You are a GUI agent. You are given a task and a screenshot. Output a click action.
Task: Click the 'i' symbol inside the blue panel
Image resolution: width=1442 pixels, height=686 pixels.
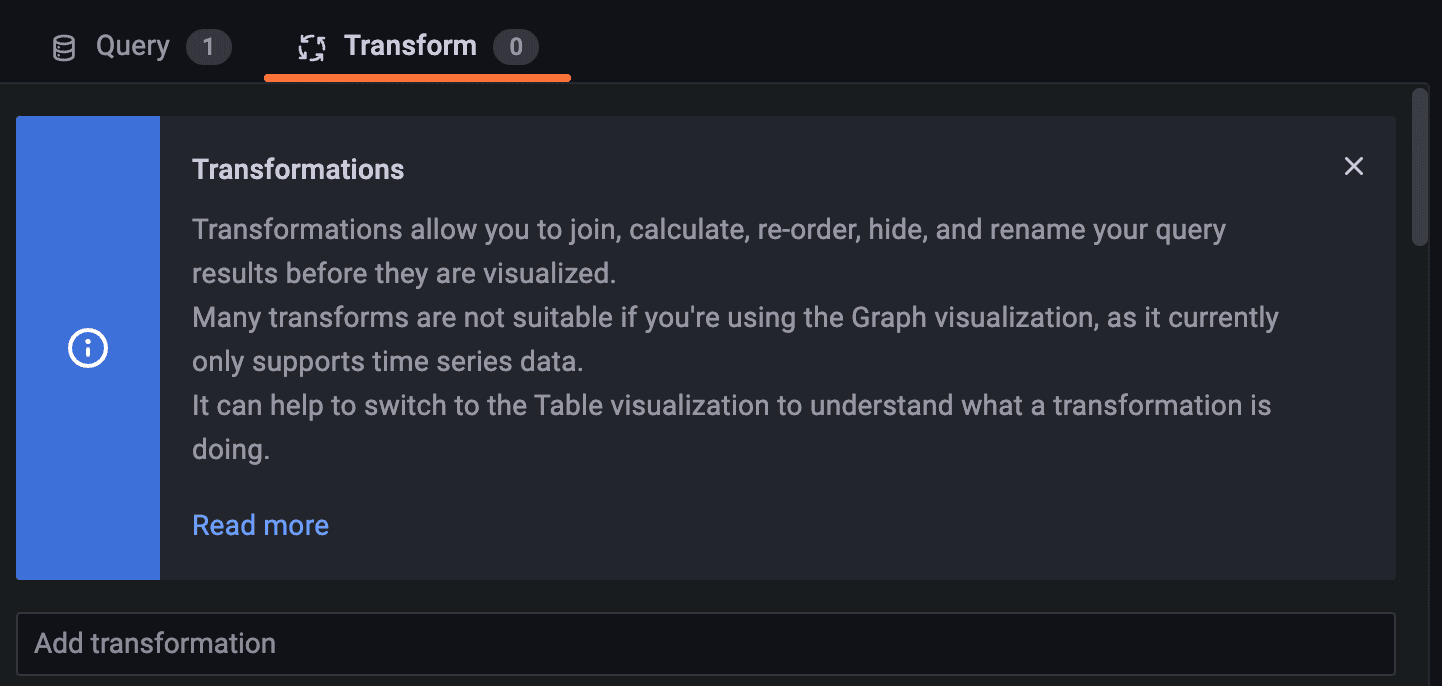click(x=87, y=348)
